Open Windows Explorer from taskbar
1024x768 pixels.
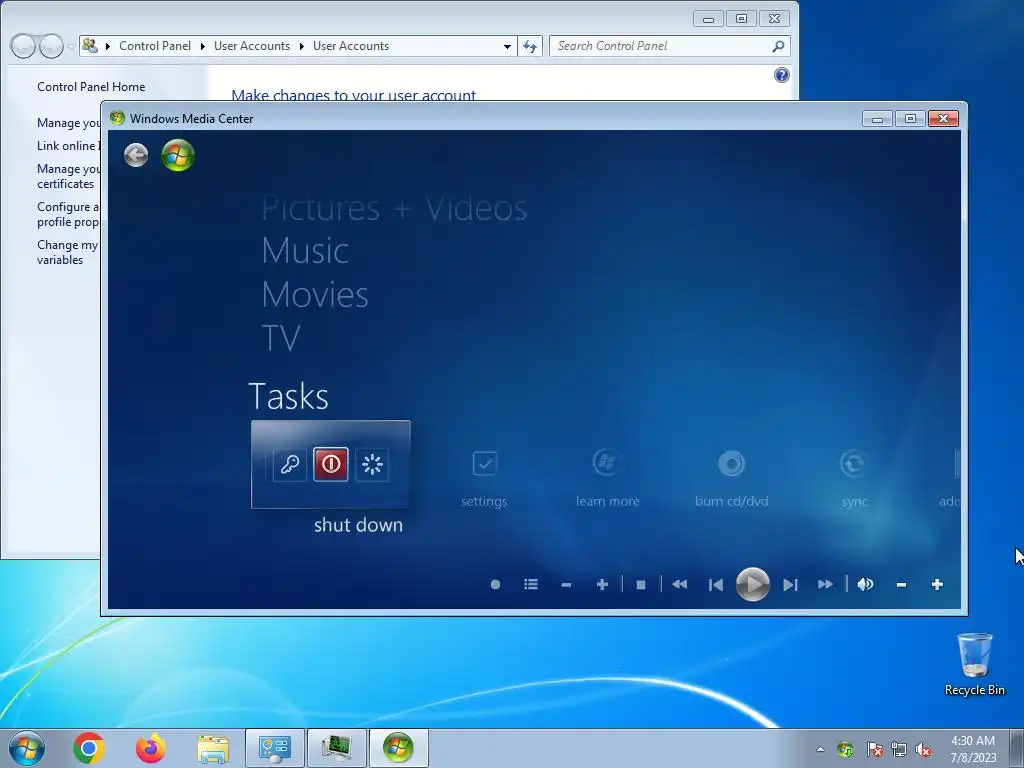213,749
